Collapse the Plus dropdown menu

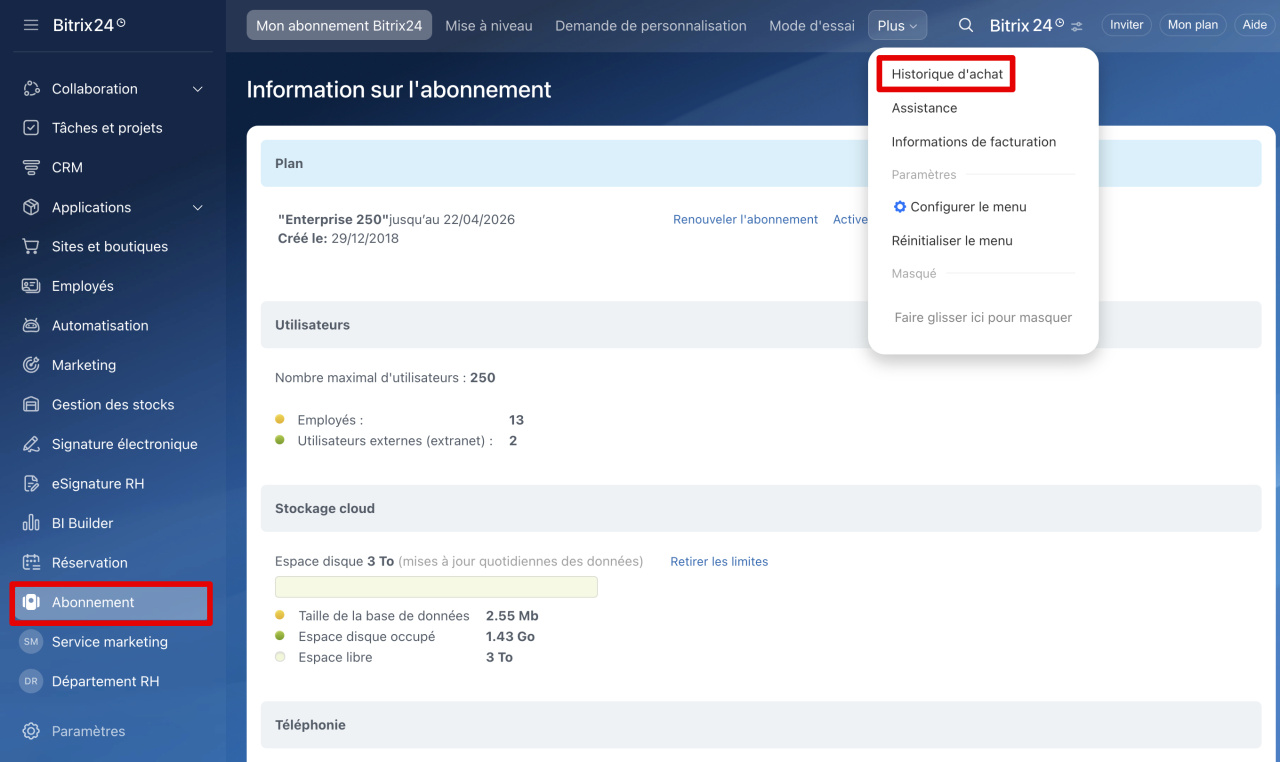click(897, 26)
